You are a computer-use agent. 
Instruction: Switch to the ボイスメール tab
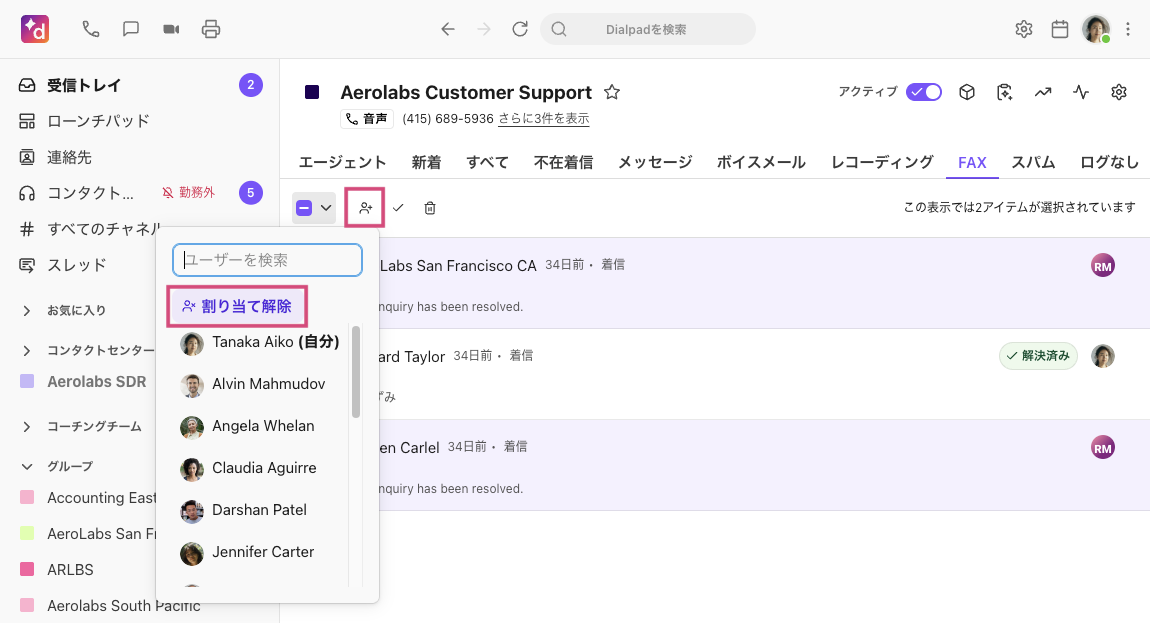(x=761, y=162)
